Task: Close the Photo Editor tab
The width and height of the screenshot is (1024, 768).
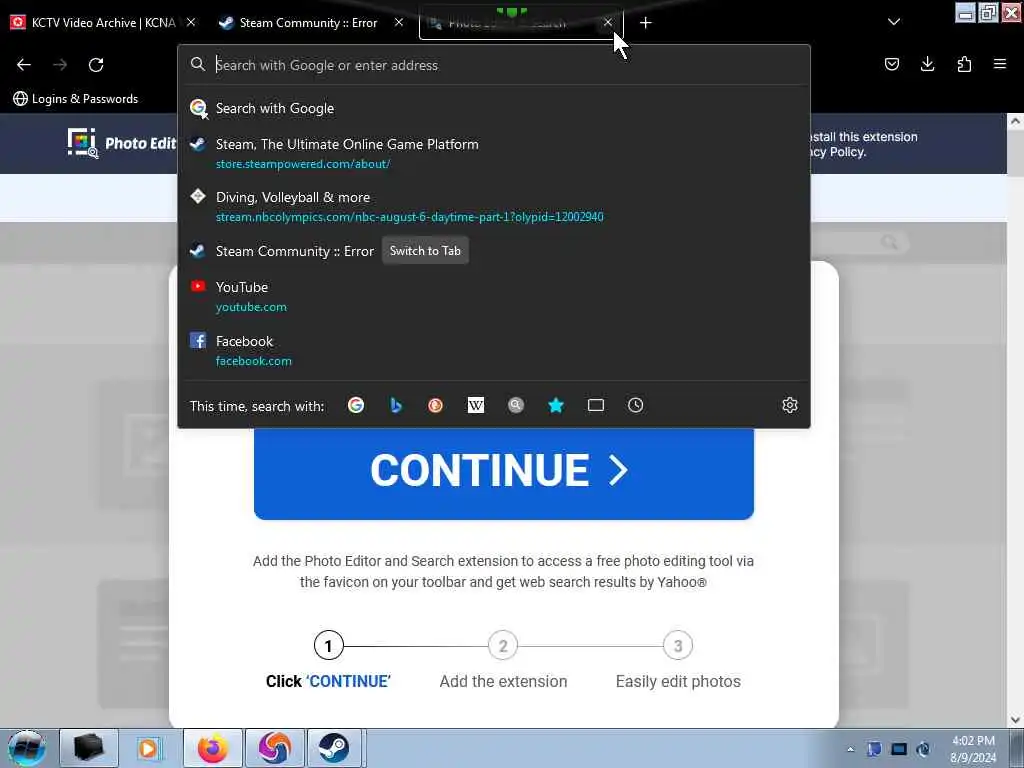Action: tap(607, 22)
